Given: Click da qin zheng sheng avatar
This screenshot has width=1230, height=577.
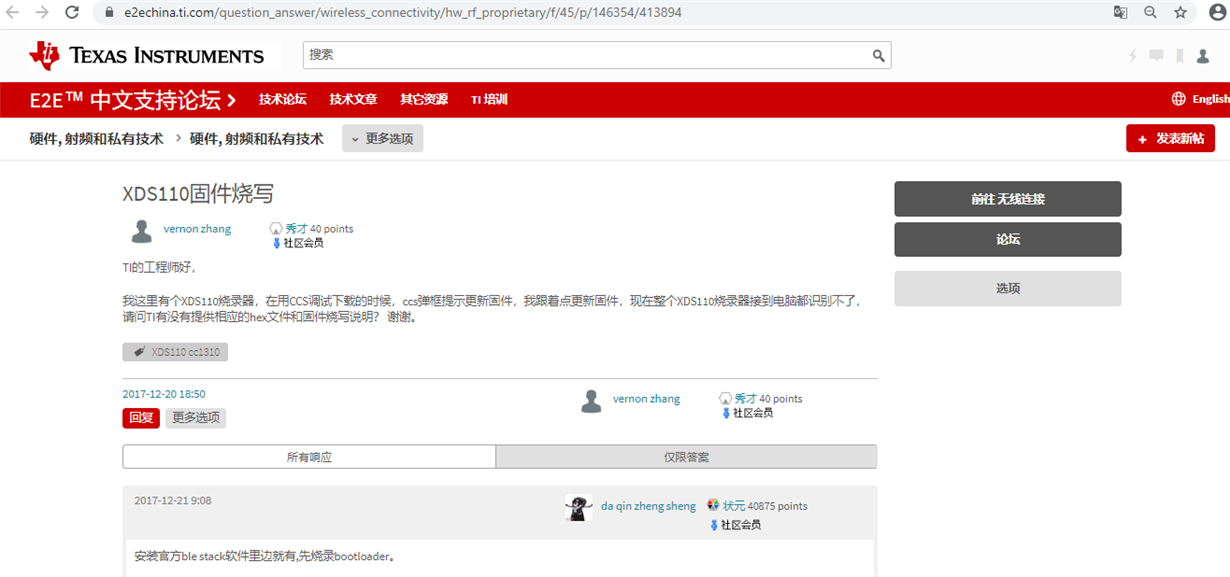Looking at the screenshot, I should [579, 507].
